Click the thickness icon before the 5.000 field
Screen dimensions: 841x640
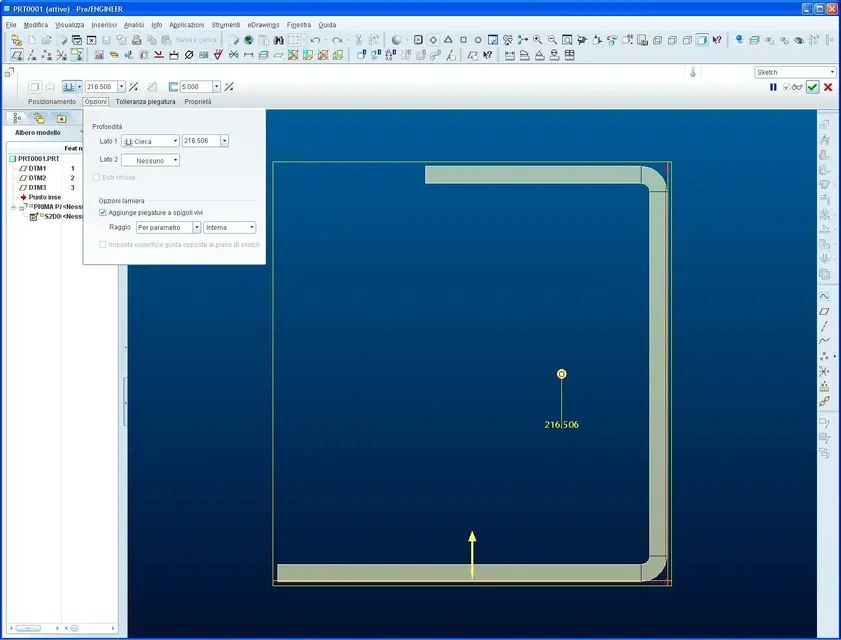(x=173, y=86)
